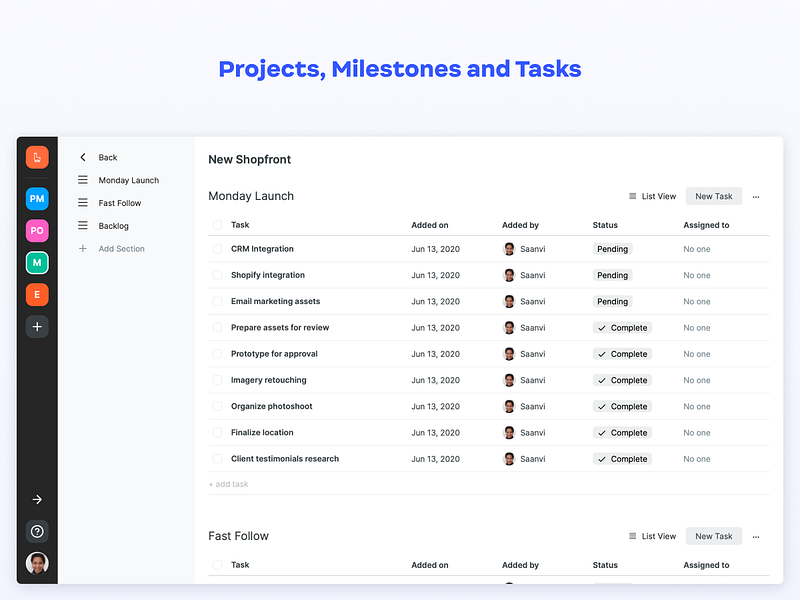Open the user profile avatar
800x600 pixels.
tap(37, 563)
